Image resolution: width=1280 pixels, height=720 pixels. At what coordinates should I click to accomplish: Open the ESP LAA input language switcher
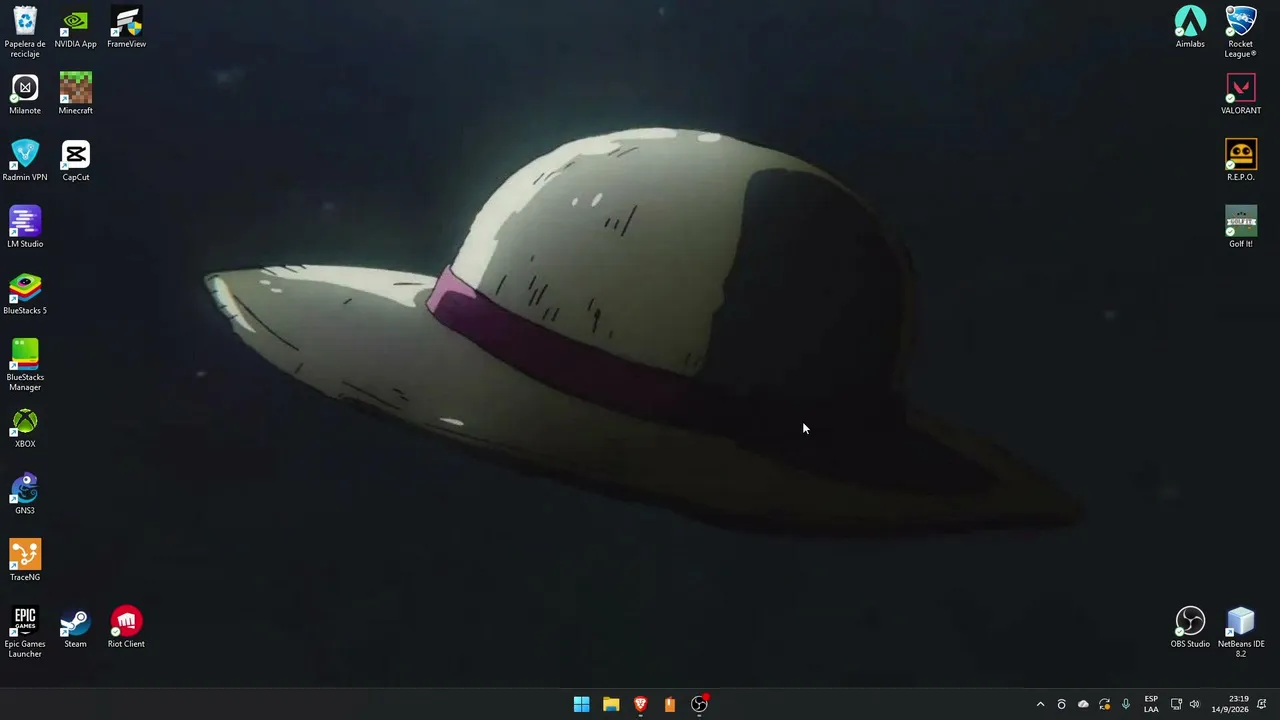(1151, 704)
